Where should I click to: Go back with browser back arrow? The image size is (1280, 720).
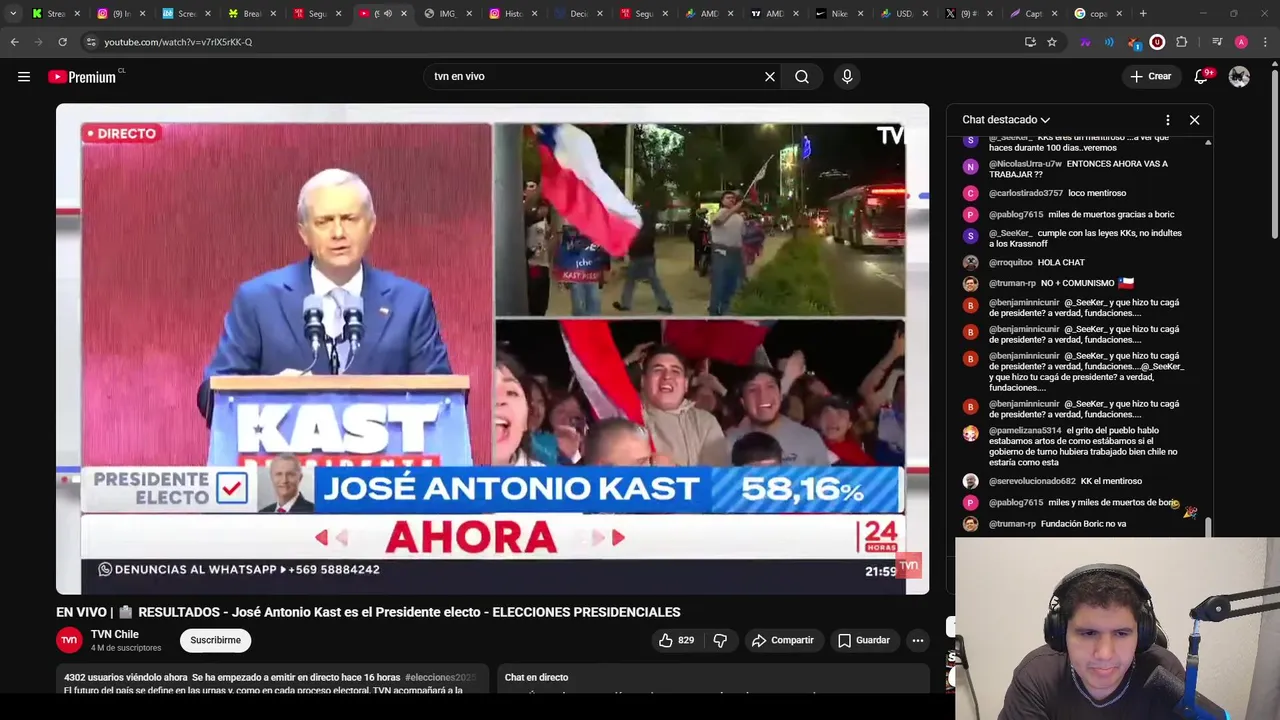[x=14, y=42]
